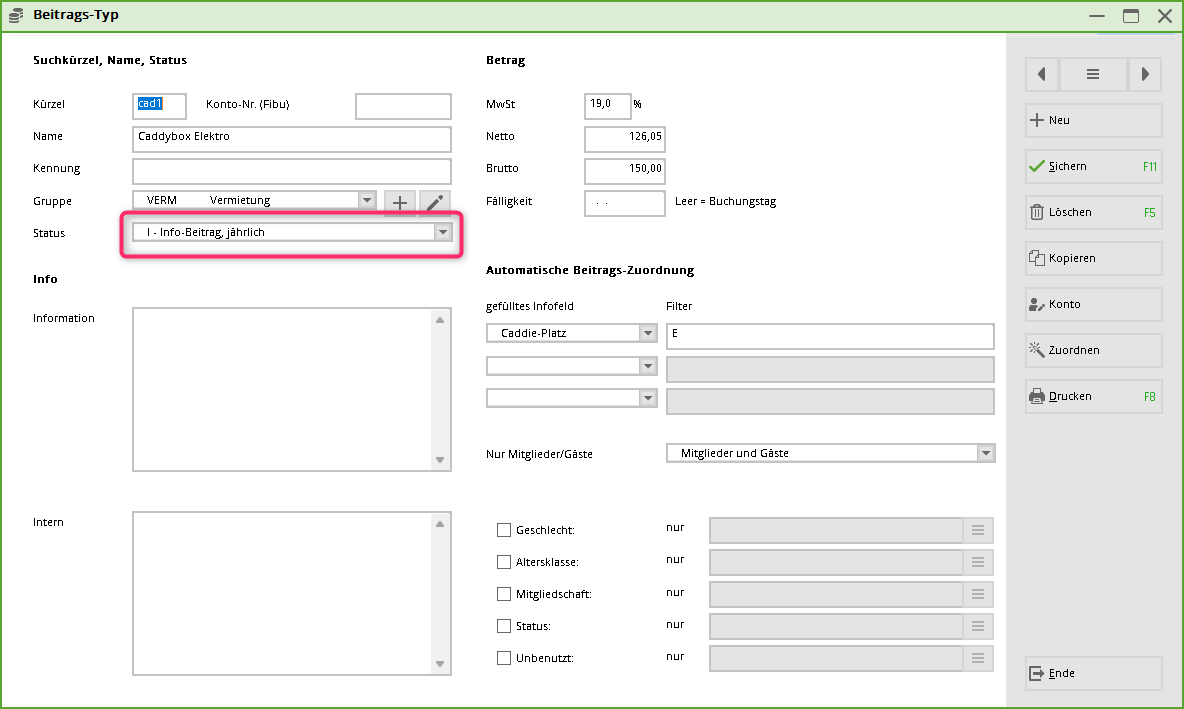Add new group with plus icon
Image resolution: width=1184 pixels, height=709 pixels.
(x=400, y=202)
